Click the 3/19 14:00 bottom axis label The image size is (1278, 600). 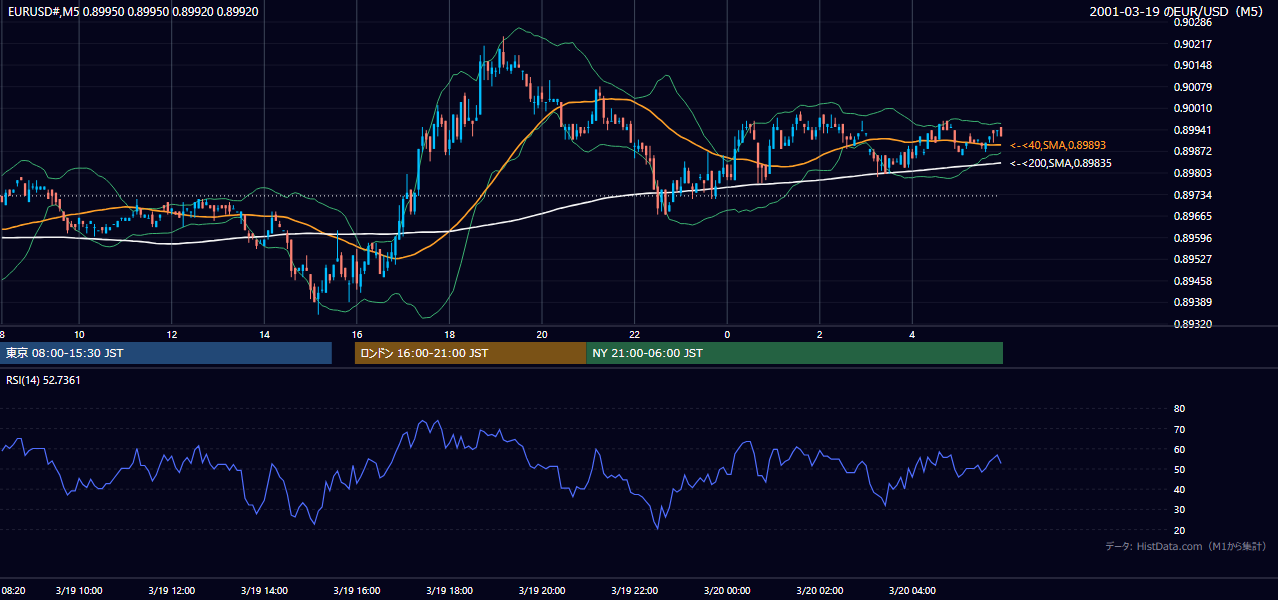pyautogui.click(x=264, y=591)
